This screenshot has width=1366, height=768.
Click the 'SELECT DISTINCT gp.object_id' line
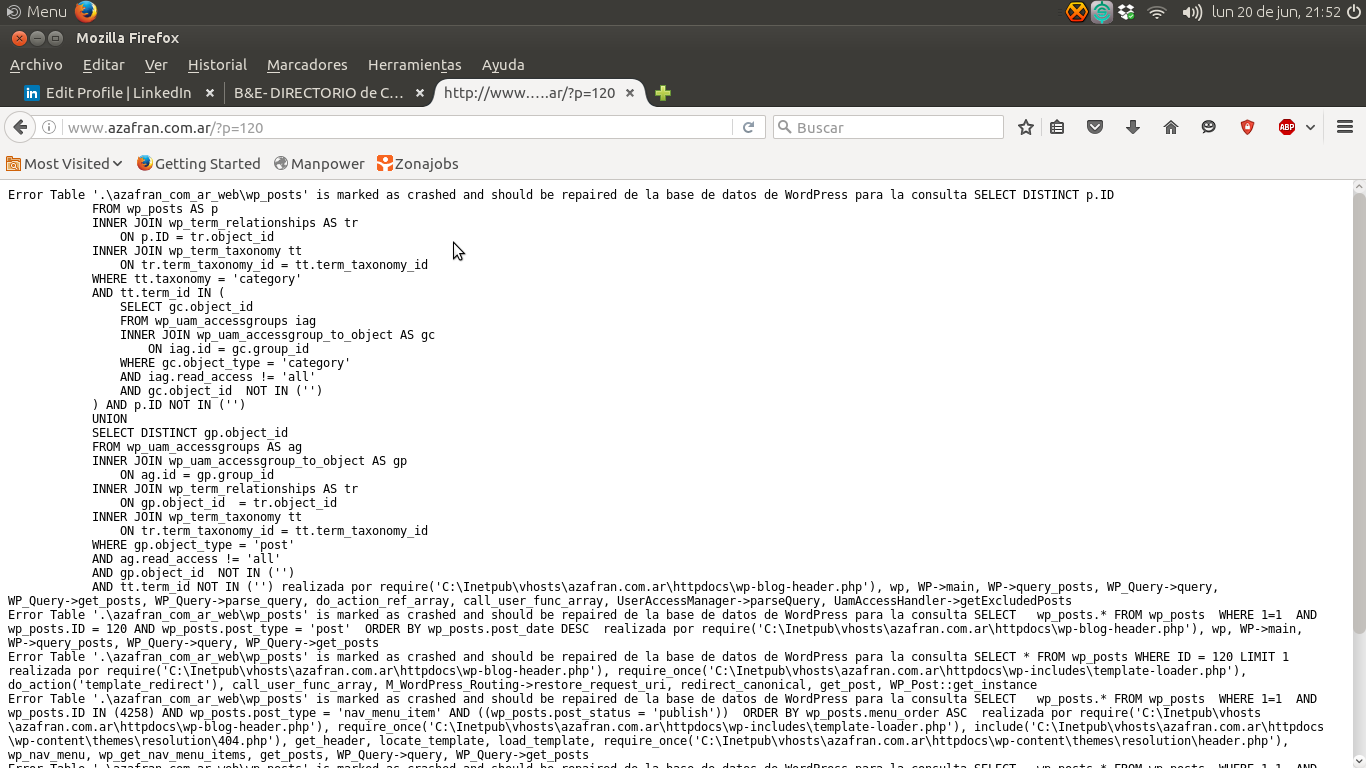tap(190, 433)
